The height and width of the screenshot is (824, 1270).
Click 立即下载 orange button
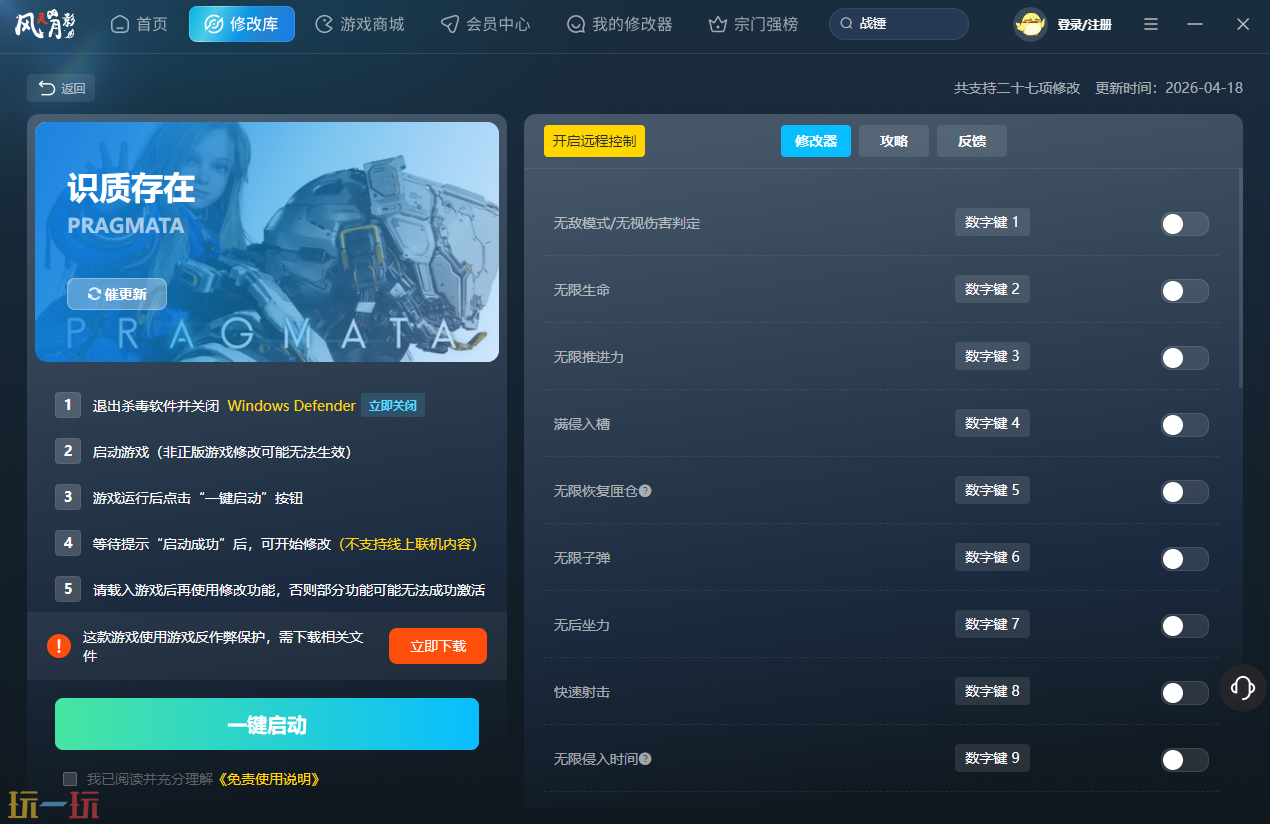point(438,646)
